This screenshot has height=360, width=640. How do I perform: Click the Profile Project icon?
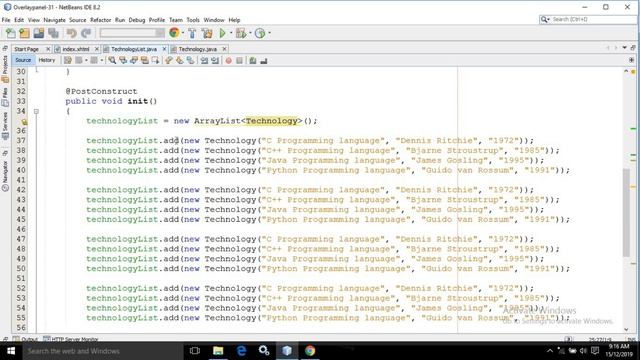coord(260,33)
